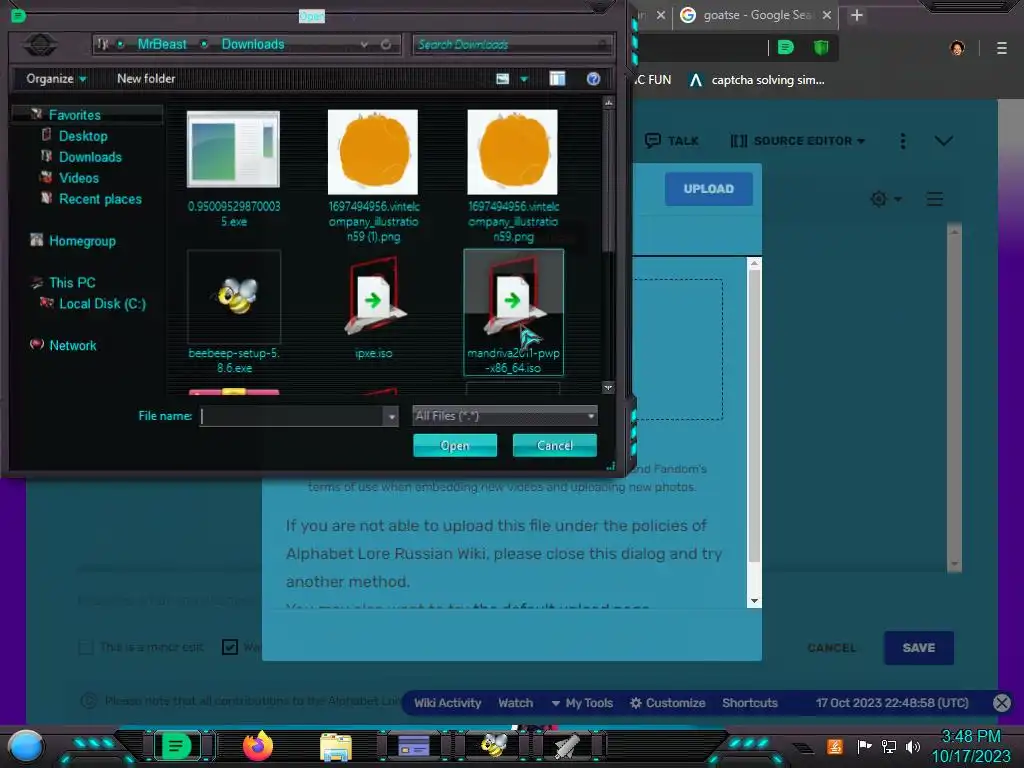Image resolution: width=1024 pixels, height=768 pixels.
Task: Expand the File name history dropdown
Action: tap(391, 416)
